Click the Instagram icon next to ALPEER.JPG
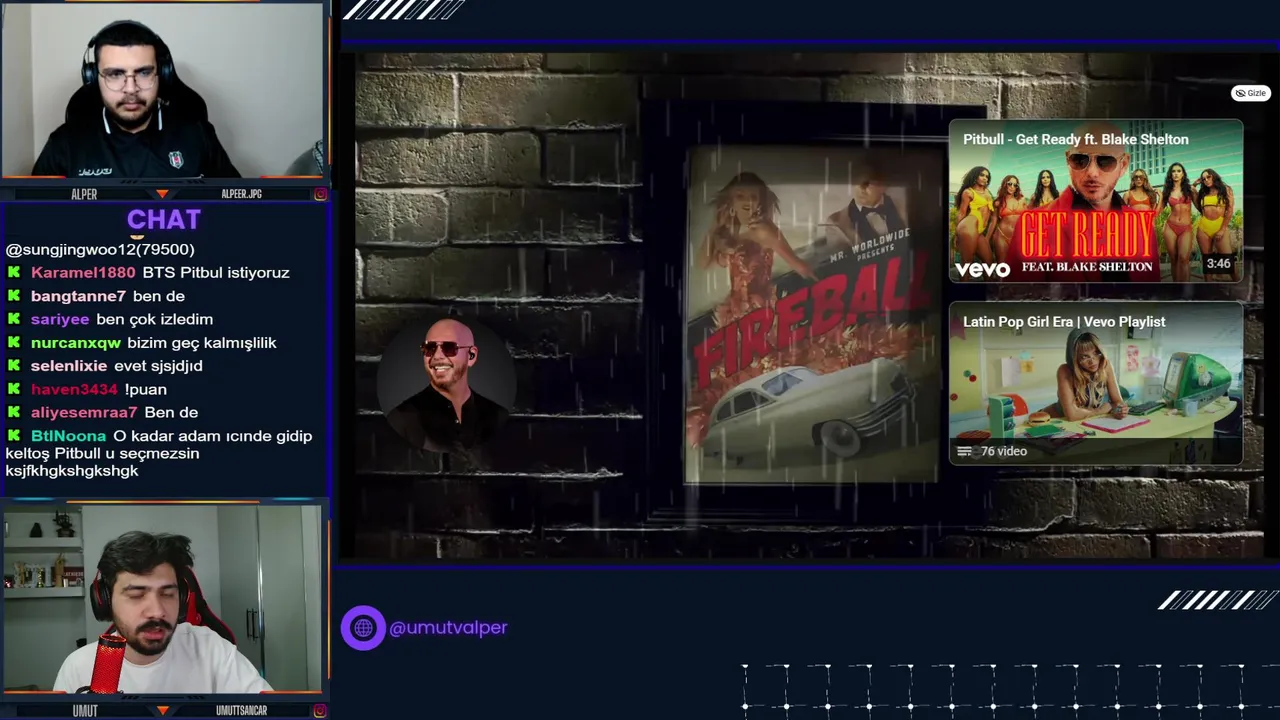The image size is (1280, 720). click(320, 194)
